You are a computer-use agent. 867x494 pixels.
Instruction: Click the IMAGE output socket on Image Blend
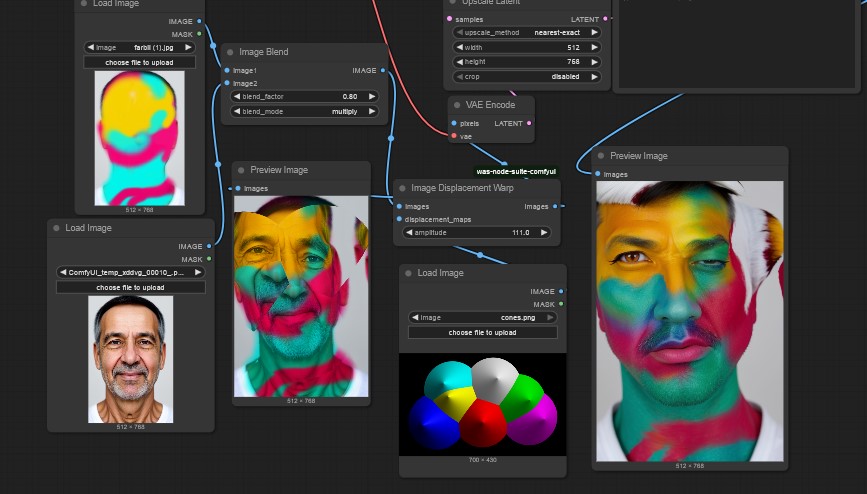click(383, 70)
